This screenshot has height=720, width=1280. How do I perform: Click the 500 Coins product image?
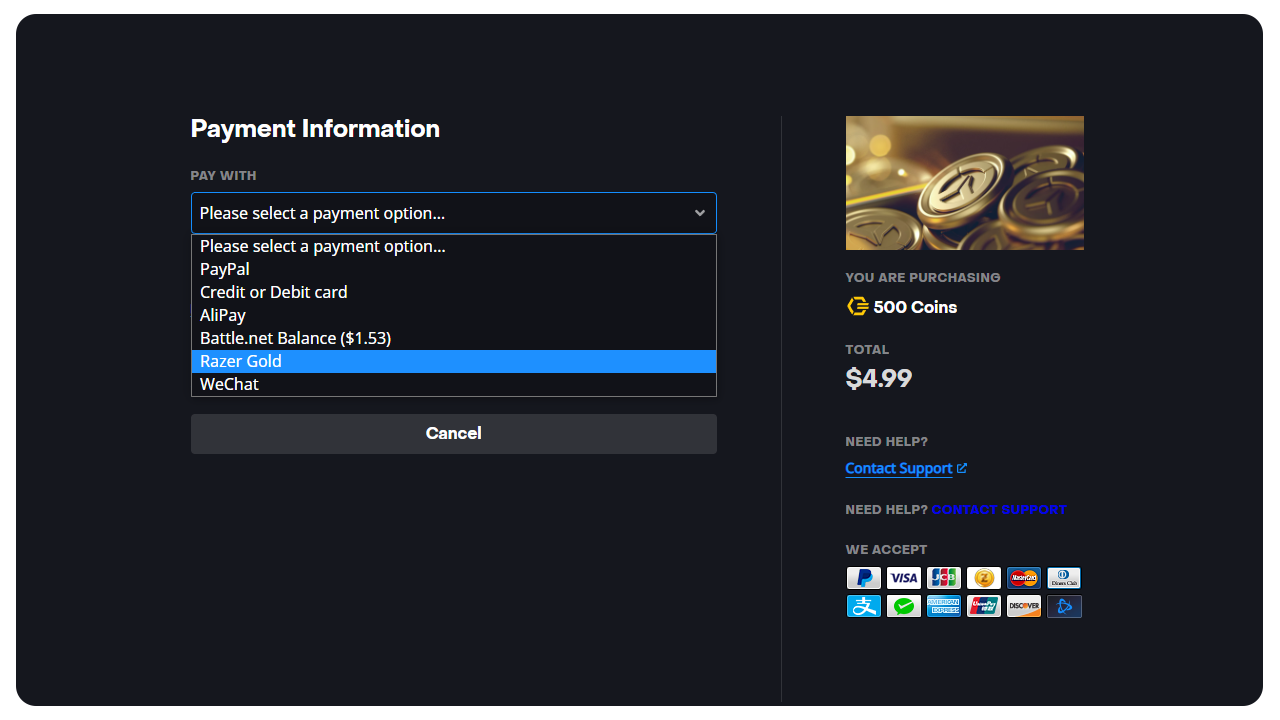pos(965,183)
